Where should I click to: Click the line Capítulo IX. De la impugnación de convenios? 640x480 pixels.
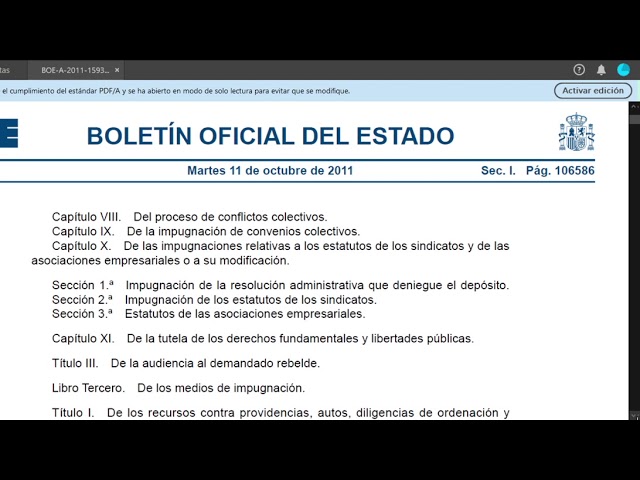click(206, 231)
